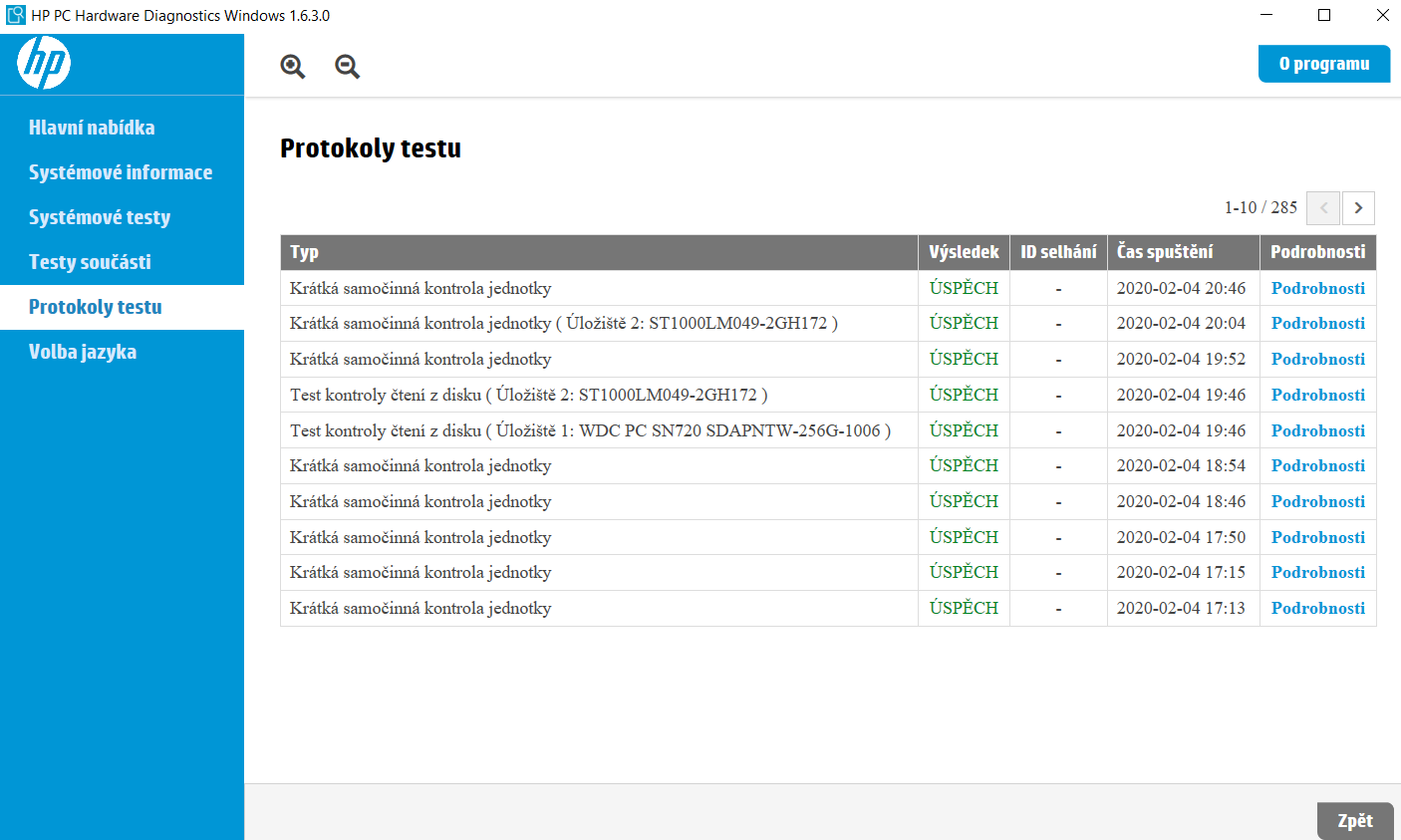Image resolution: width=1401 pixels, height=840 pixels.
Task: Open Volba jazyka language settings
Action: [83, 352]
